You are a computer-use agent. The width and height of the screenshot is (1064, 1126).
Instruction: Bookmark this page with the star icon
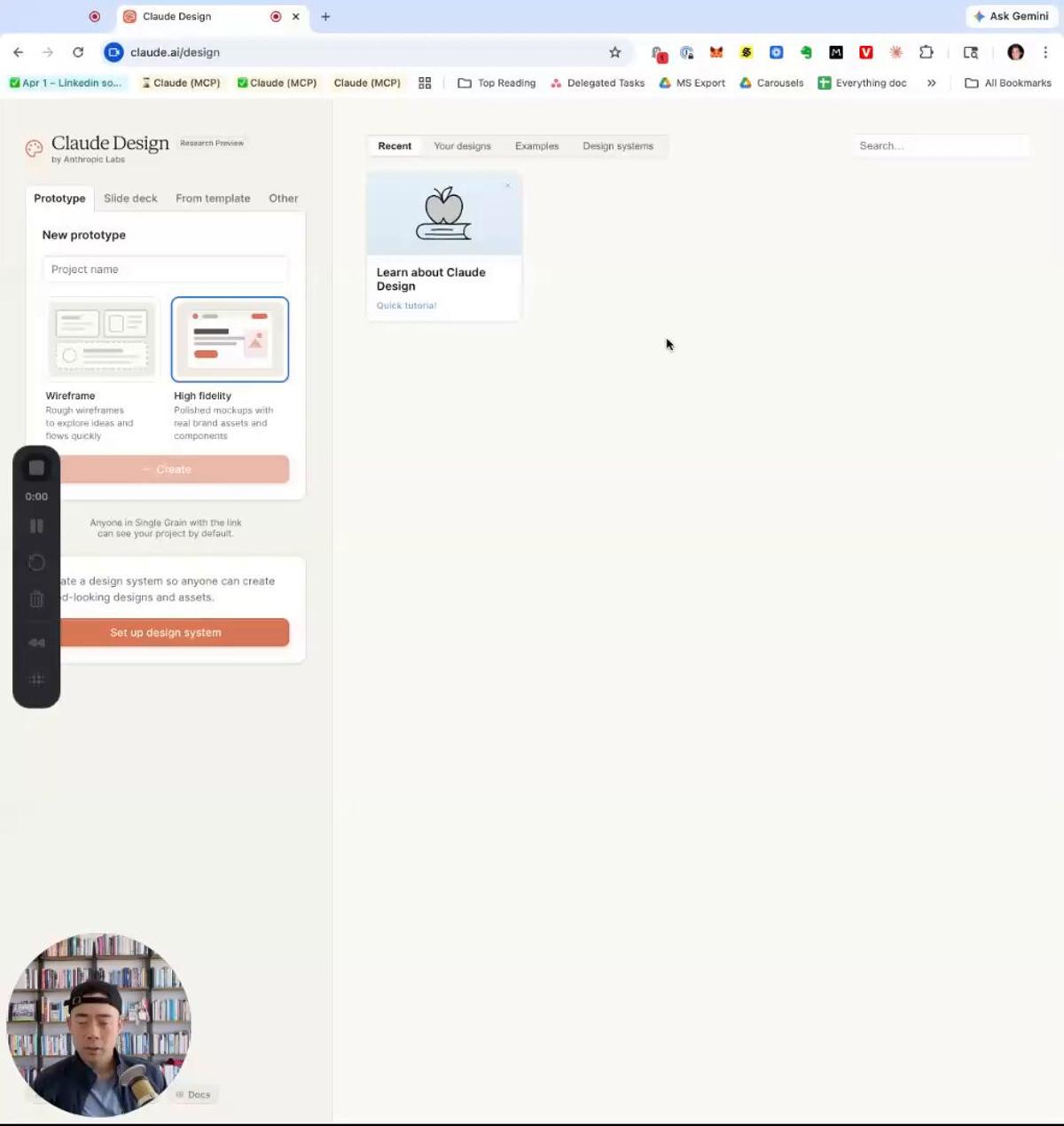pos(614,52)
